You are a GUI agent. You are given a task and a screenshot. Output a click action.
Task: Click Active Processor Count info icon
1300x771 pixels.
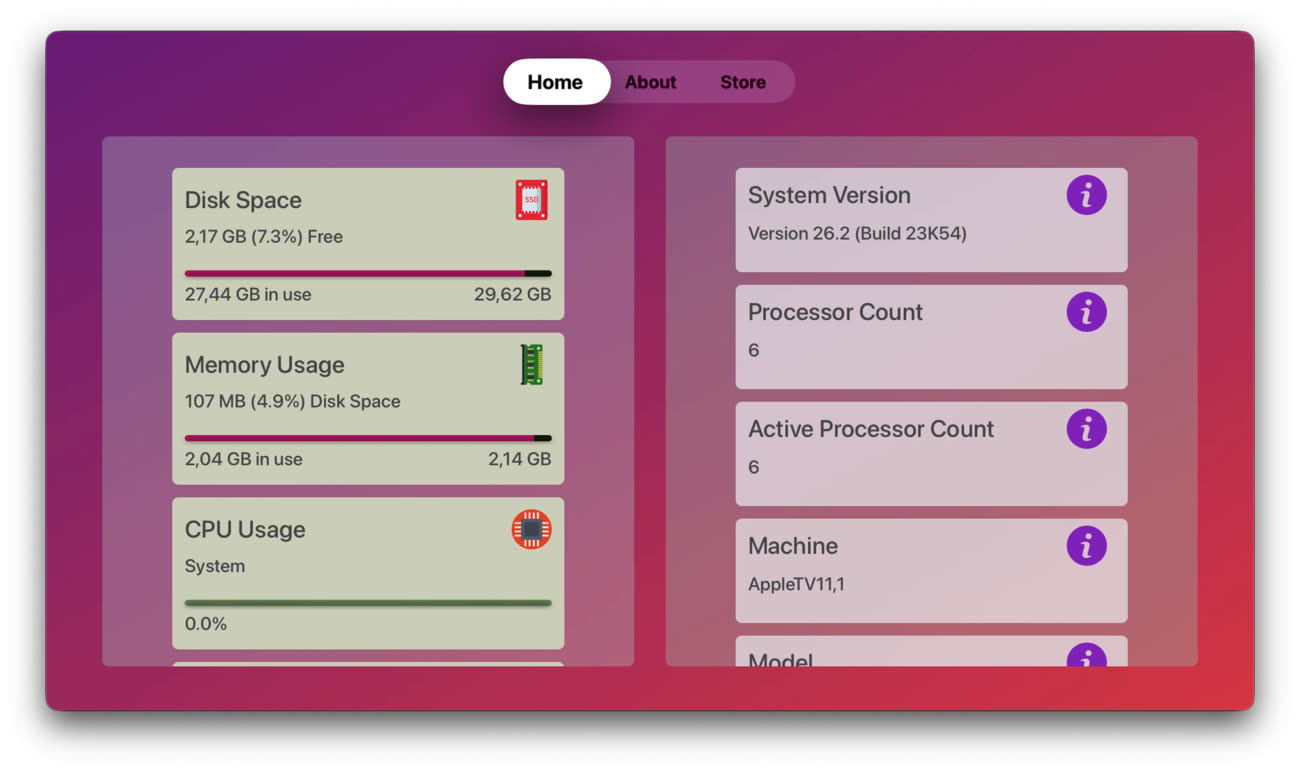pos(1086,429)
